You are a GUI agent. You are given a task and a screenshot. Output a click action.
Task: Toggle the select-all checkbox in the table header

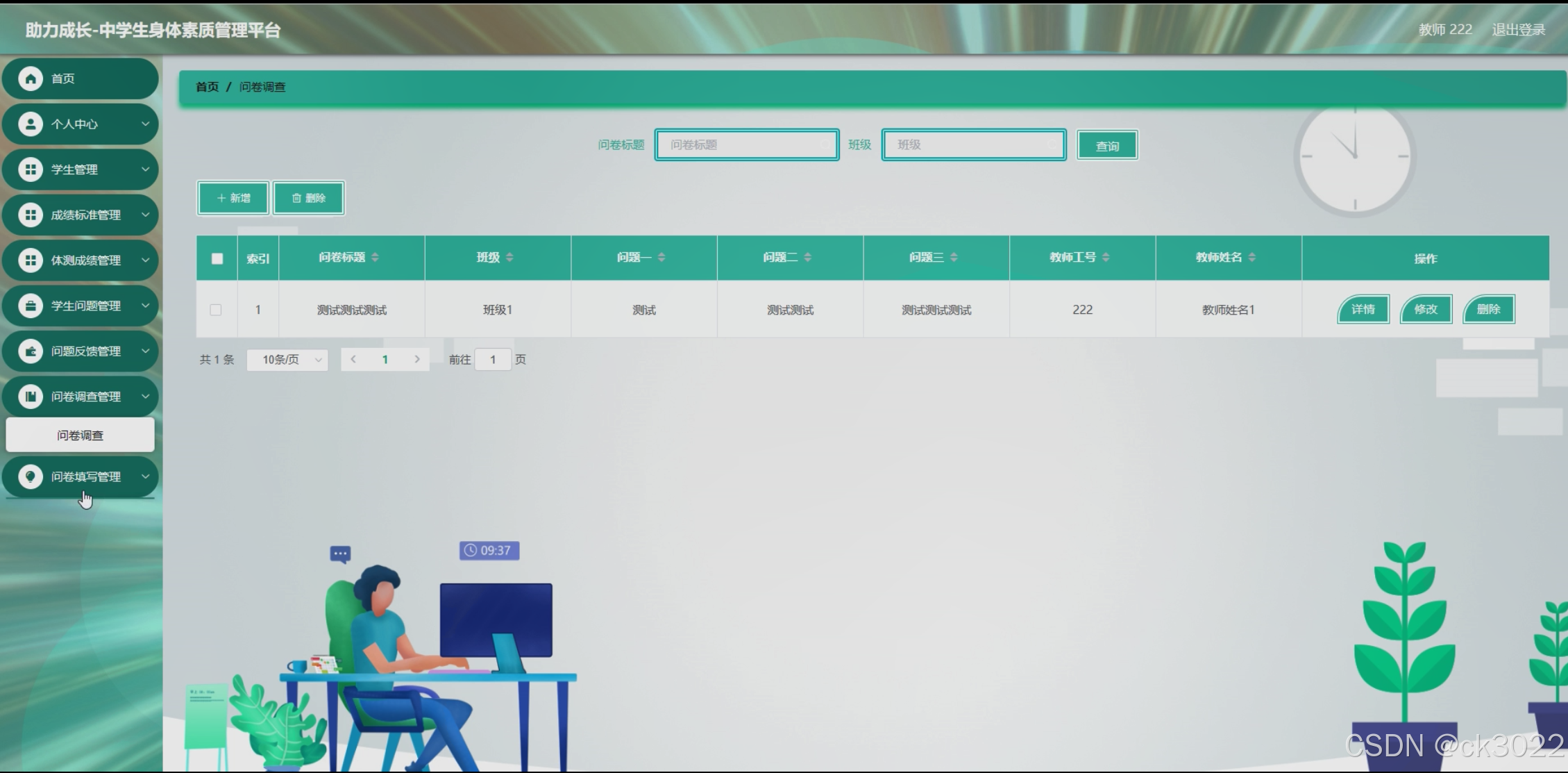coord(217,258)
